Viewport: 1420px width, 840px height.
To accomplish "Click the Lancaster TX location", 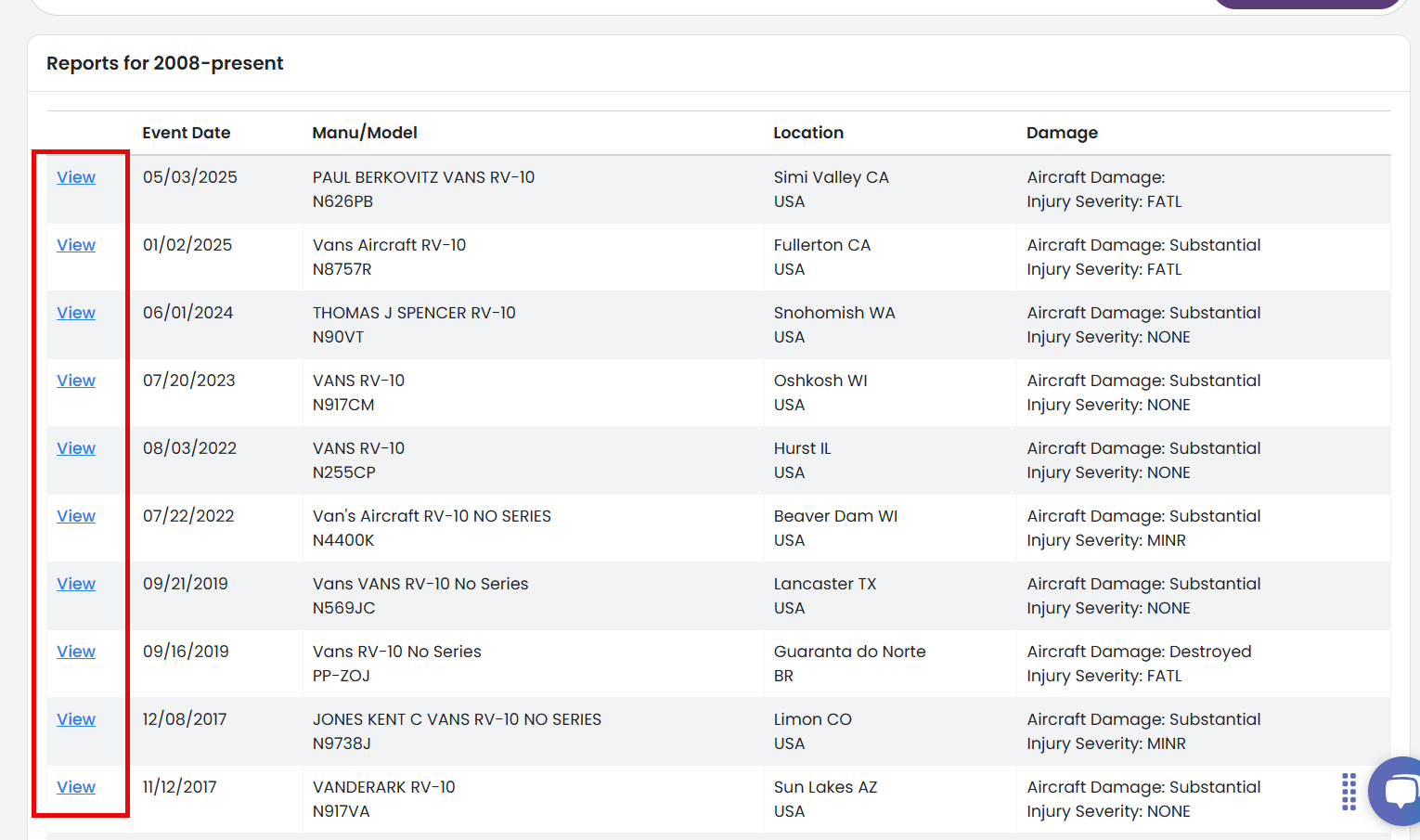I will coord(825,584).
